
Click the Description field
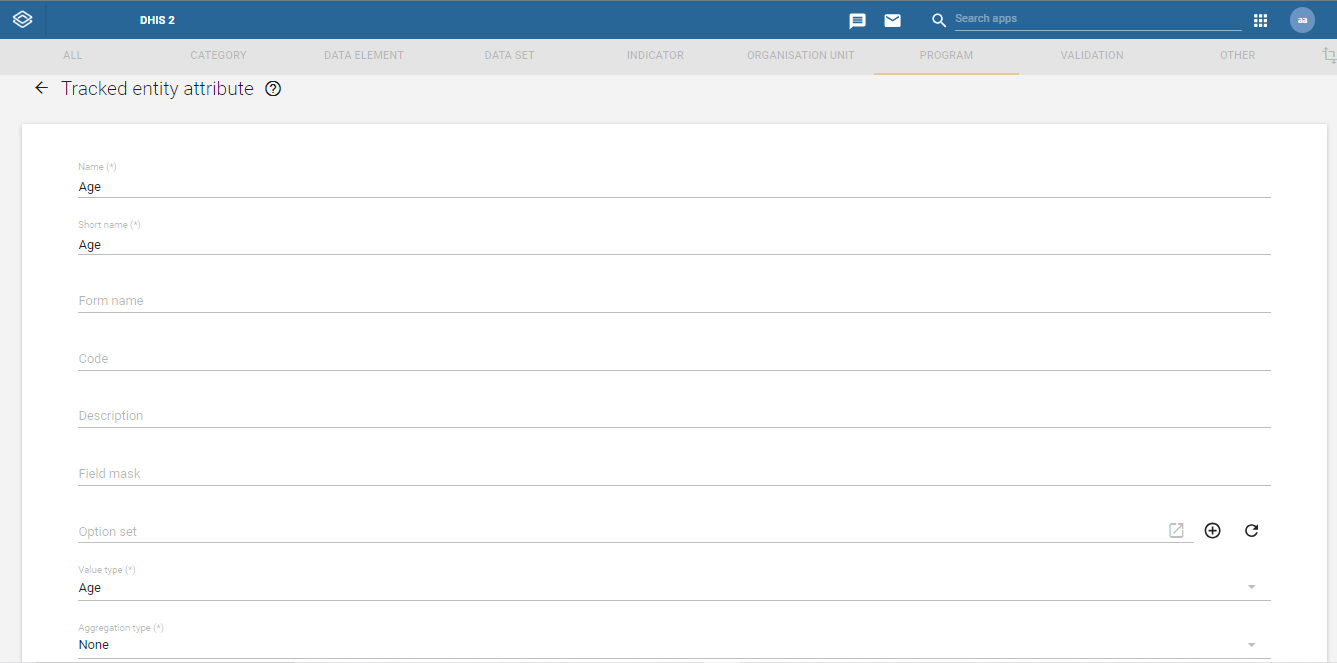click(x=674, y=416)
